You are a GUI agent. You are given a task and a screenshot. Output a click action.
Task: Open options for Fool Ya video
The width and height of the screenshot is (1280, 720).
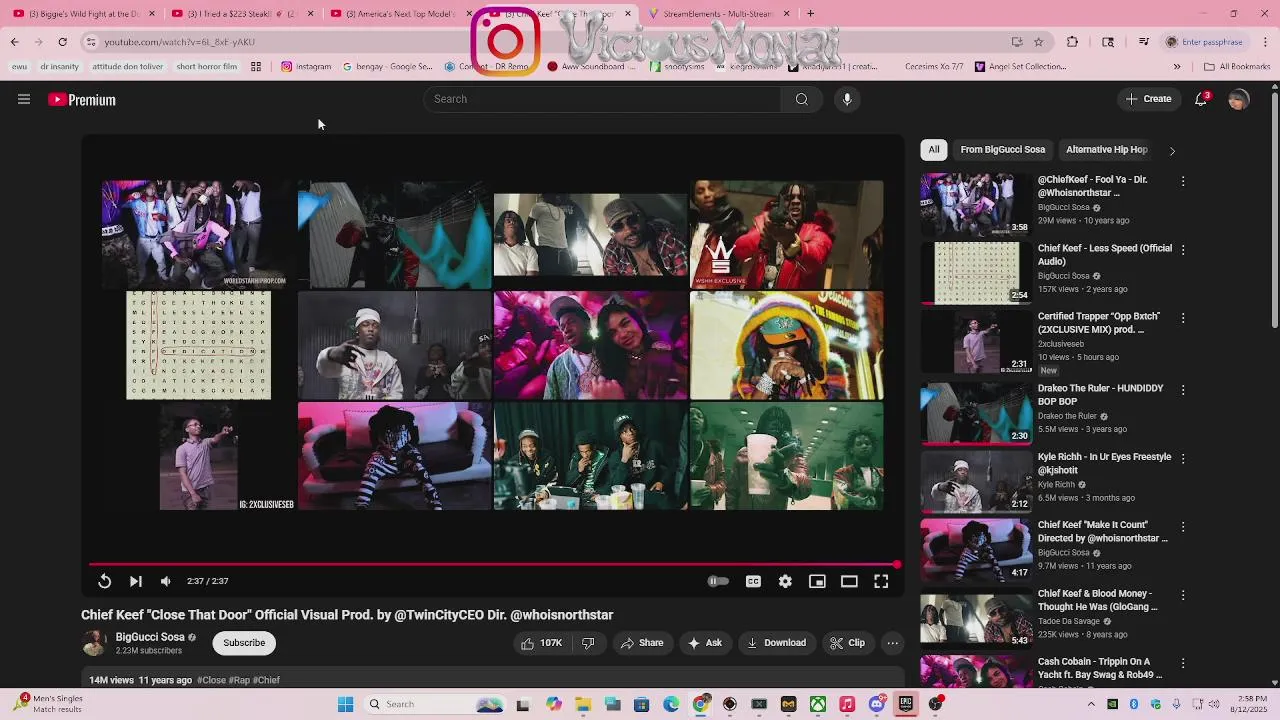(1183, 181)
